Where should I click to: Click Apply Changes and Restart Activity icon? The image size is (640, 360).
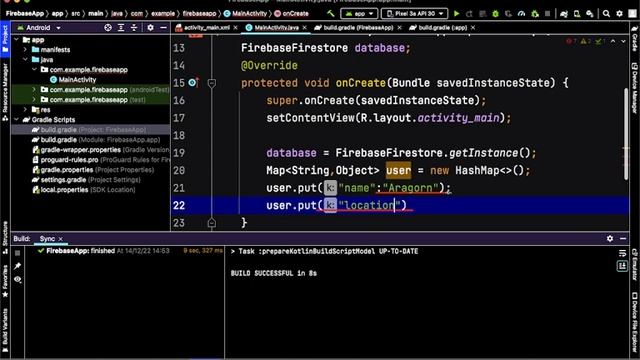point(469,14)
